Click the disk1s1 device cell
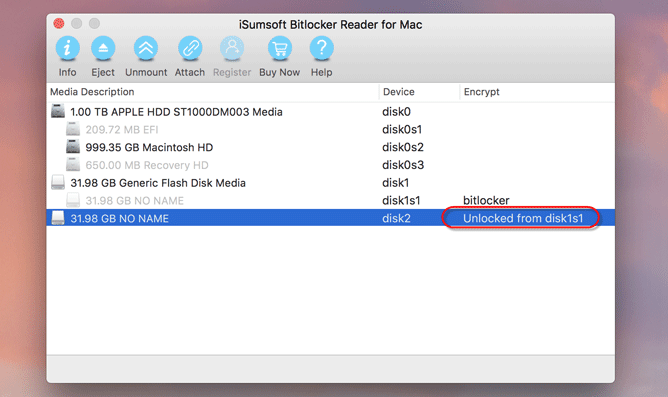 (401, 201)
